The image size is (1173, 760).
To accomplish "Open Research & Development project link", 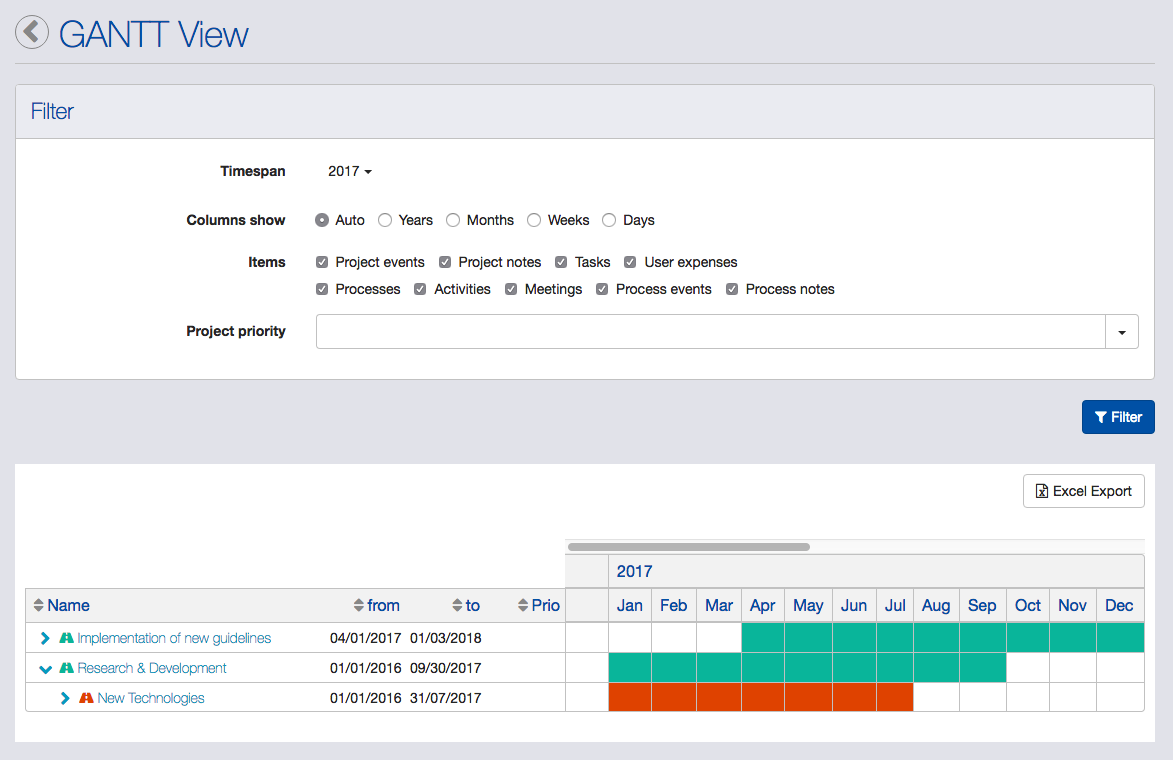I will tap(152, 668).
